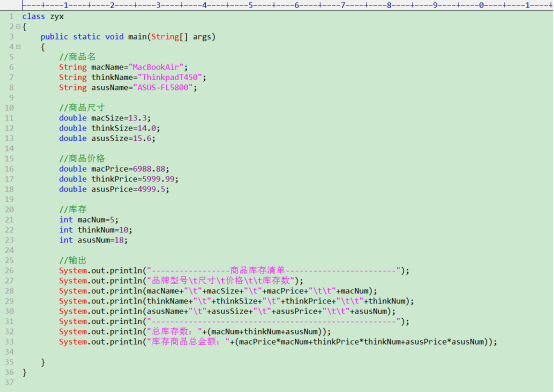
Task: Click the line "int macNum=5;"
Action: click(89, 220)
